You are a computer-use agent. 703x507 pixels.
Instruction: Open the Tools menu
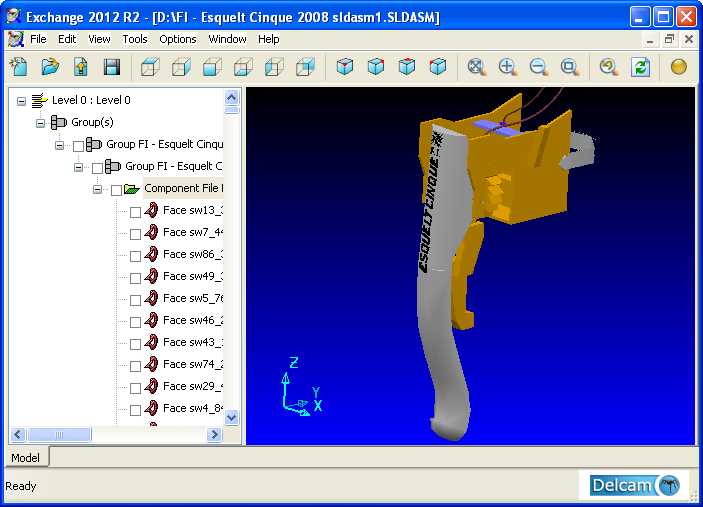[x=135, y=39]
